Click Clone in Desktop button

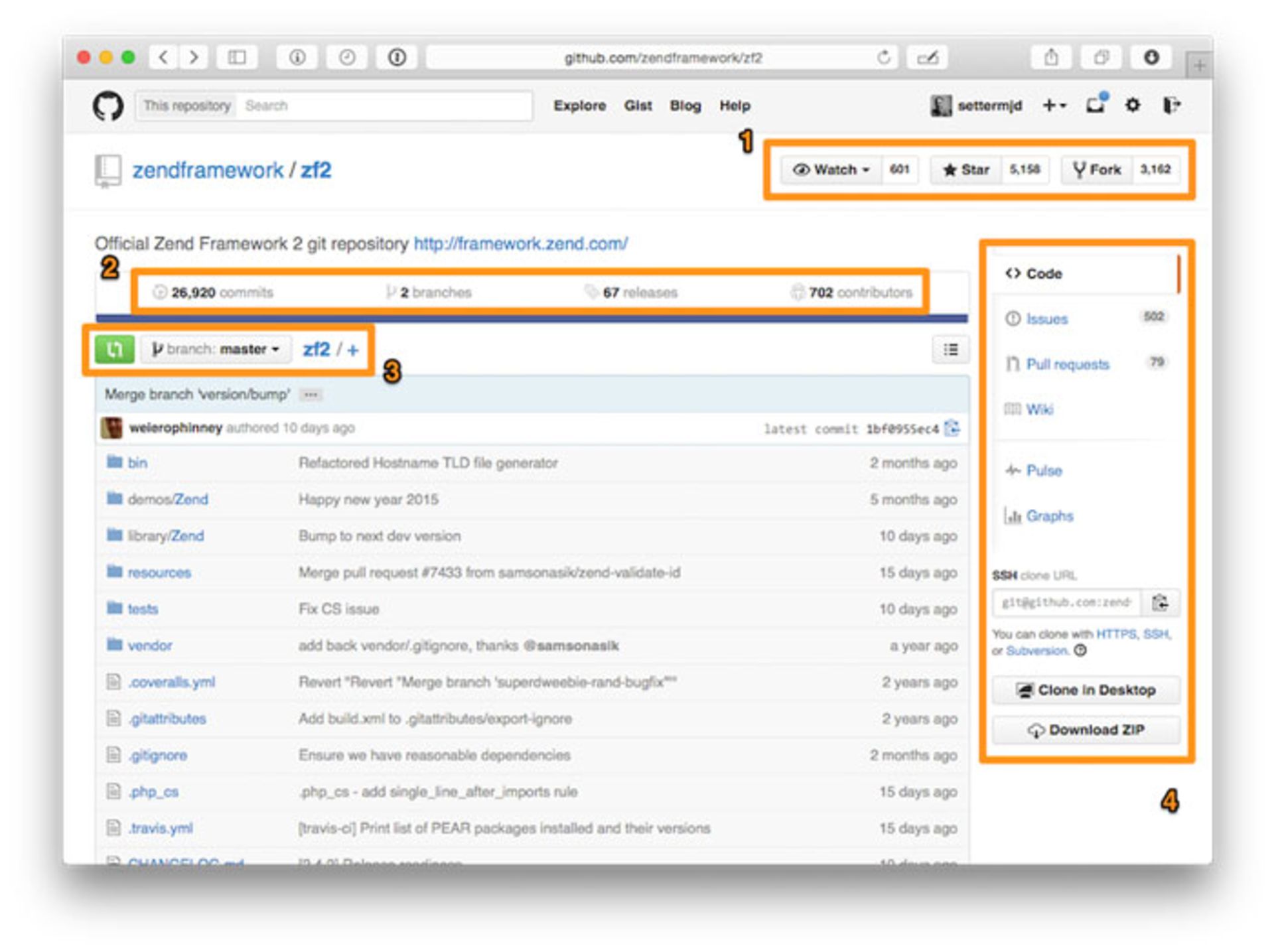[x=1086, y=690]
